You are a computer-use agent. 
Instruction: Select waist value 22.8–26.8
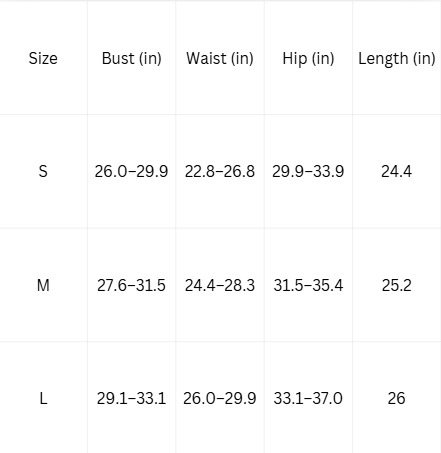(220, 171)
